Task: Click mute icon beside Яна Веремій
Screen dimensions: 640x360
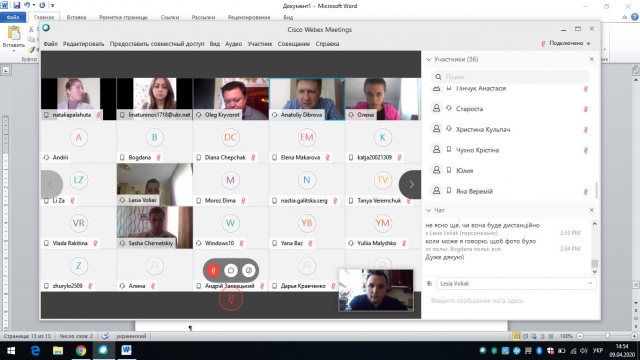Action: tap(586, 191)
